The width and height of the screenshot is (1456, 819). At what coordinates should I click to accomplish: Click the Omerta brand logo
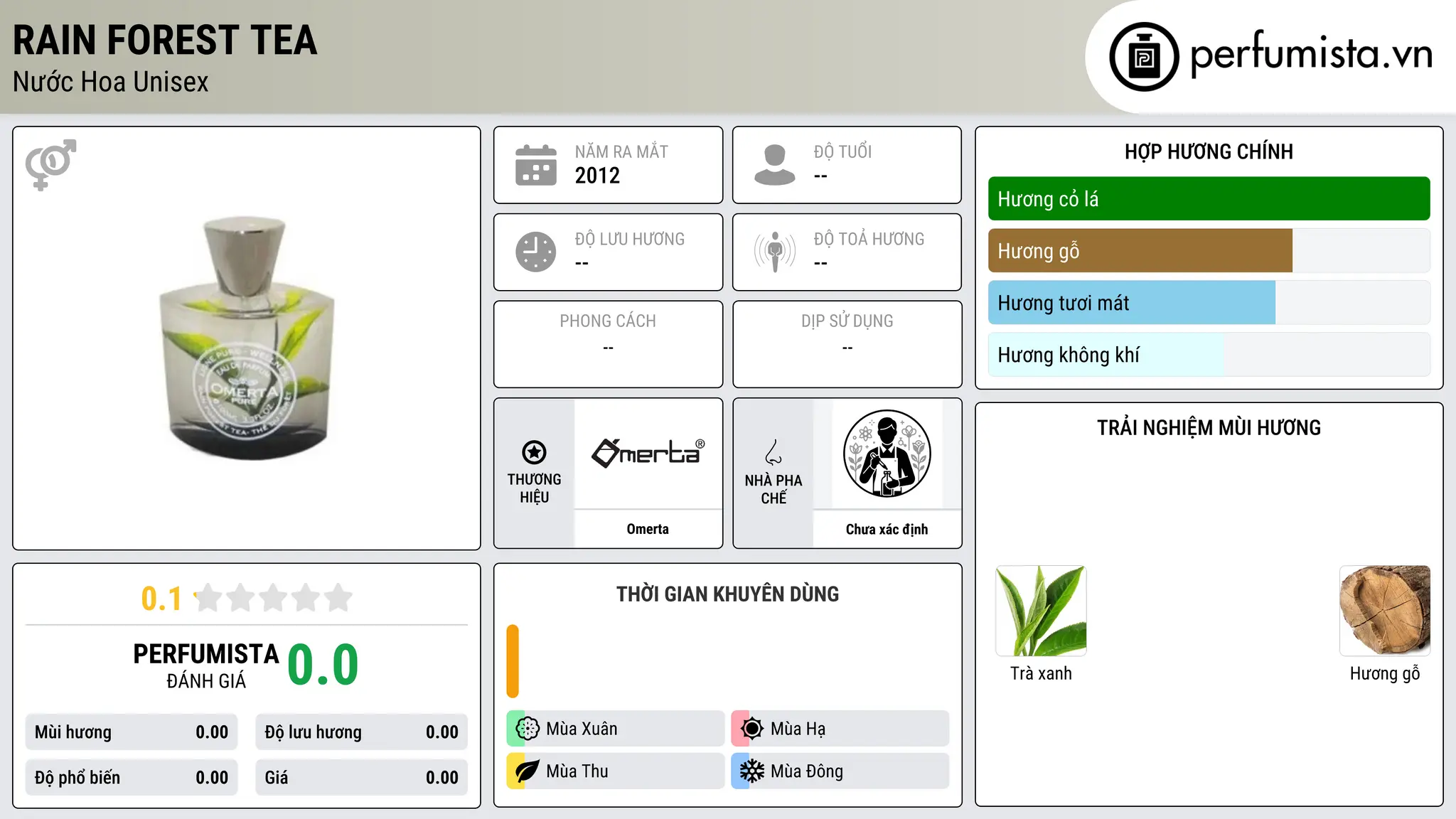[648, 453]
